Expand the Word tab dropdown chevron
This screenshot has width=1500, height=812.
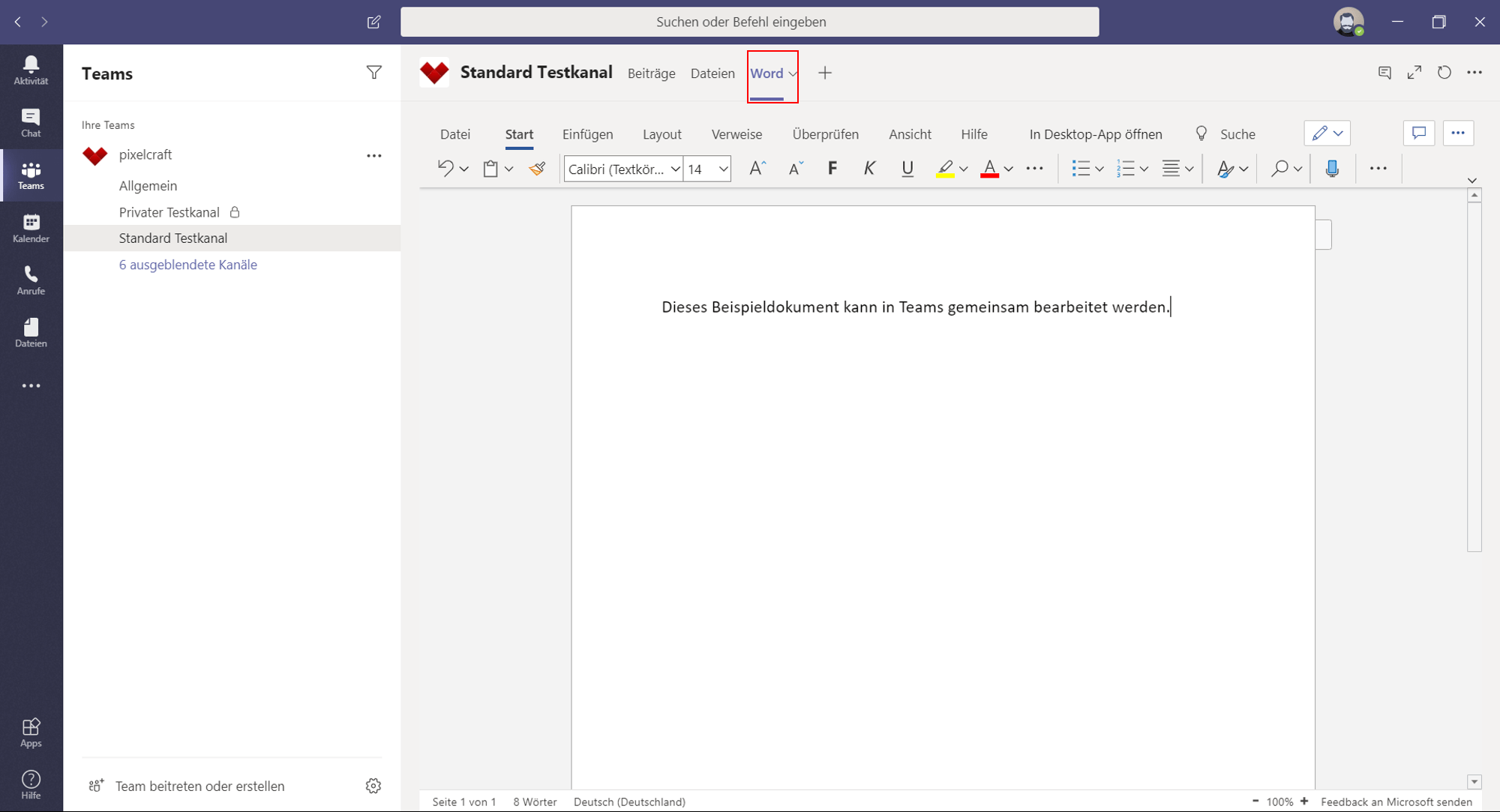(793, 73)
